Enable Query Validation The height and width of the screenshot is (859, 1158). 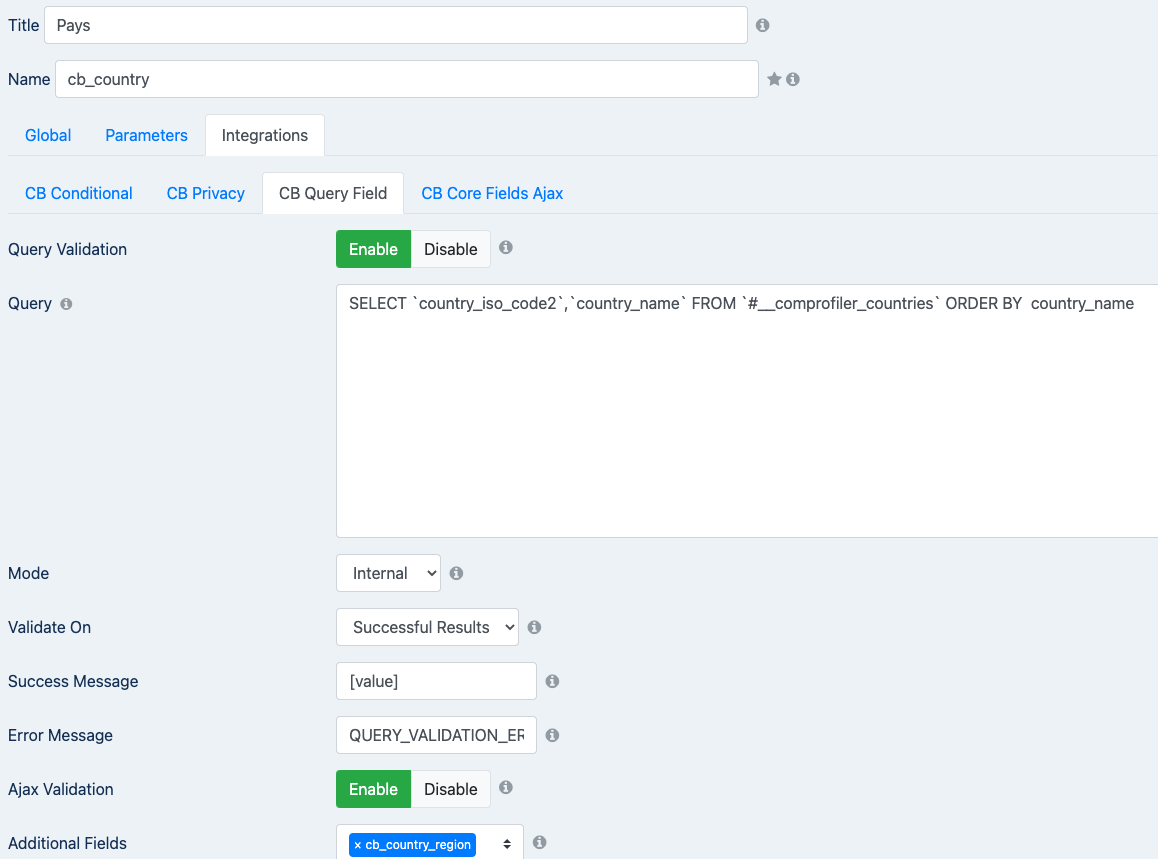(x=374, y=249)
